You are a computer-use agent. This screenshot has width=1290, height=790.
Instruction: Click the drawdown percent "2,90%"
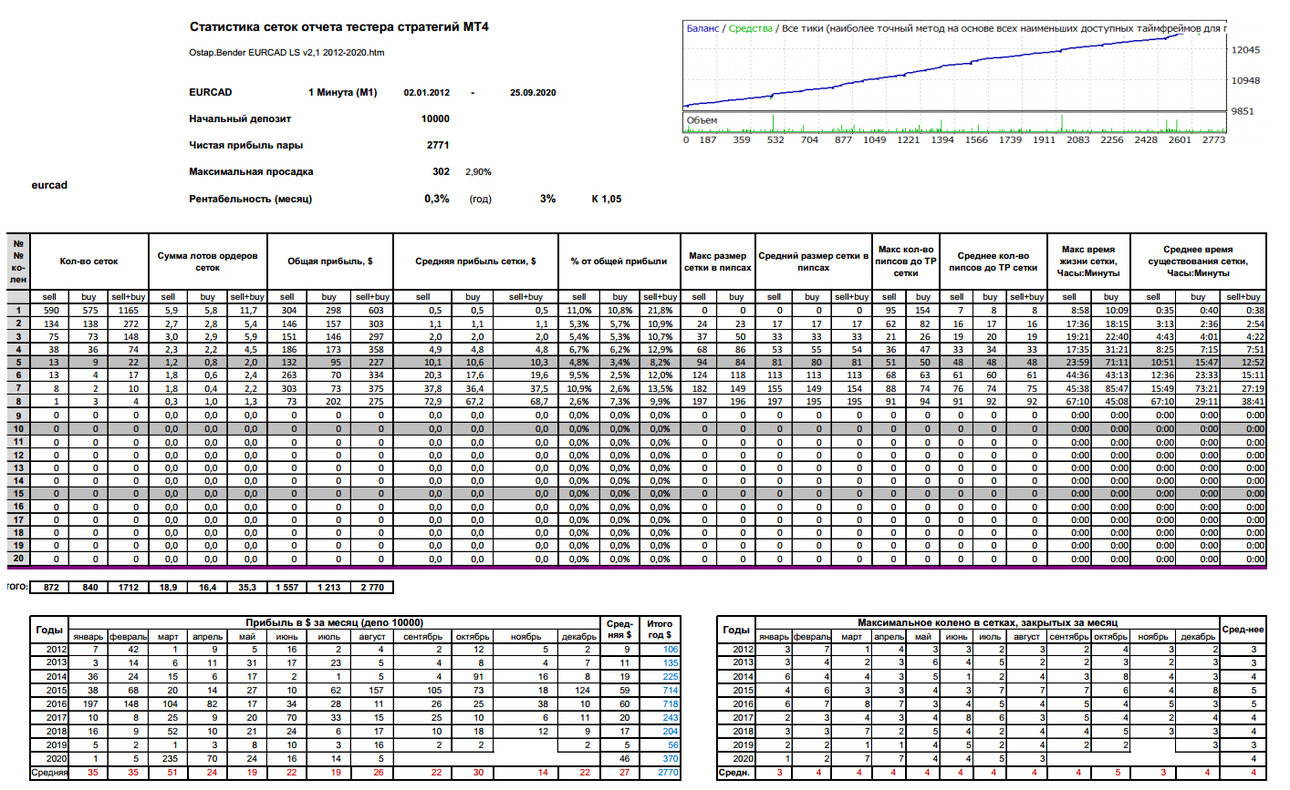478,172
